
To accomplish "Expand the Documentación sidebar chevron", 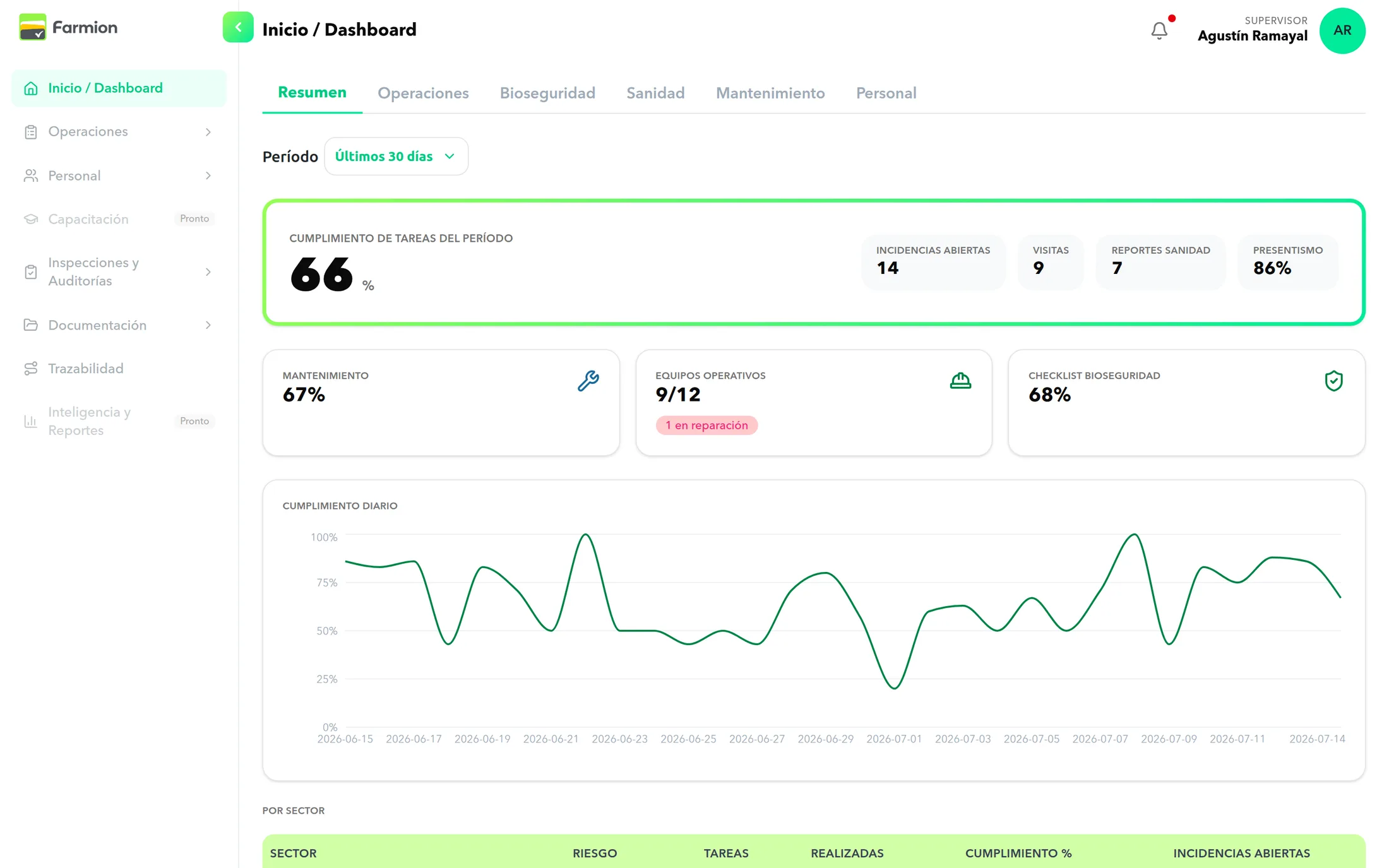I will [208, 325].
